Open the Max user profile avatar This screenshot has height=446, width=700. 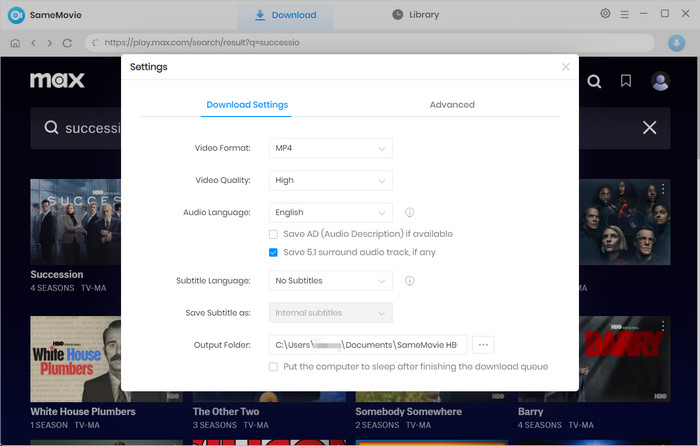point(660,81)
